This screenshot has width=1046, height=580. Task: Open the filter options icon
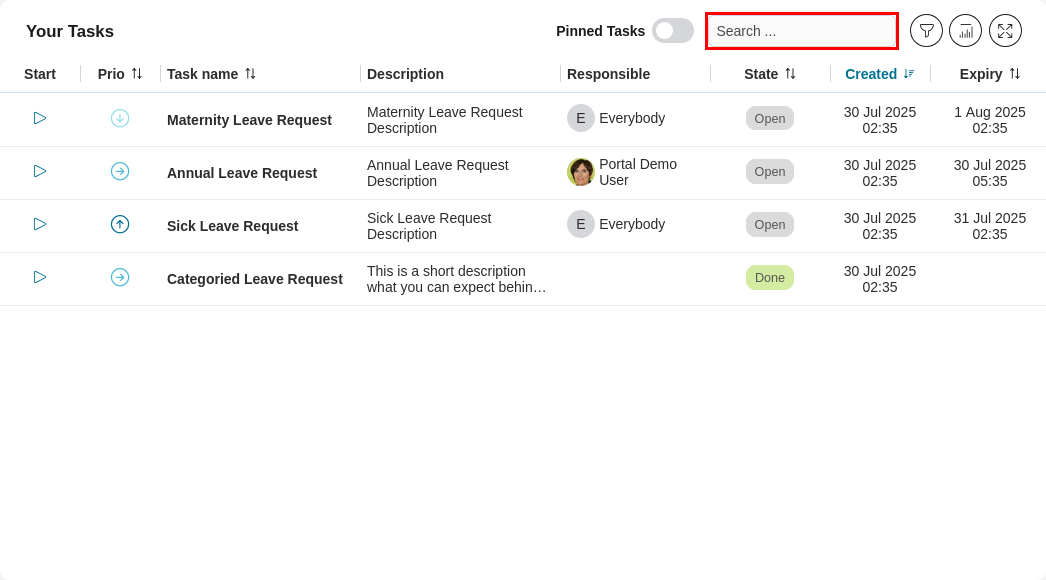click(x=926, y=31)
